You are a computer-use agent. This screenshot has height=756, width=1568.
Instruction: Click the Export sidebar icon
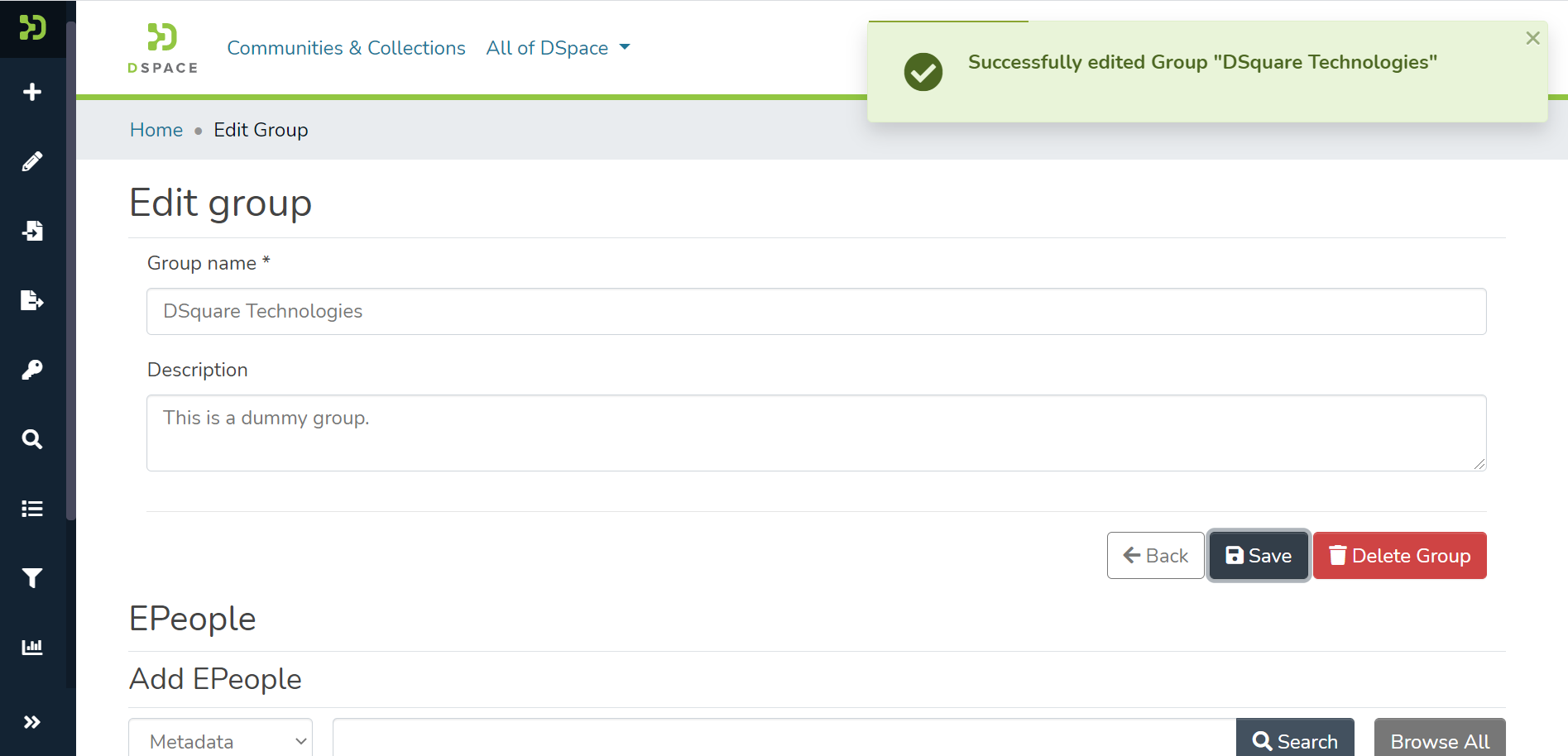click(x=32, y=300)
